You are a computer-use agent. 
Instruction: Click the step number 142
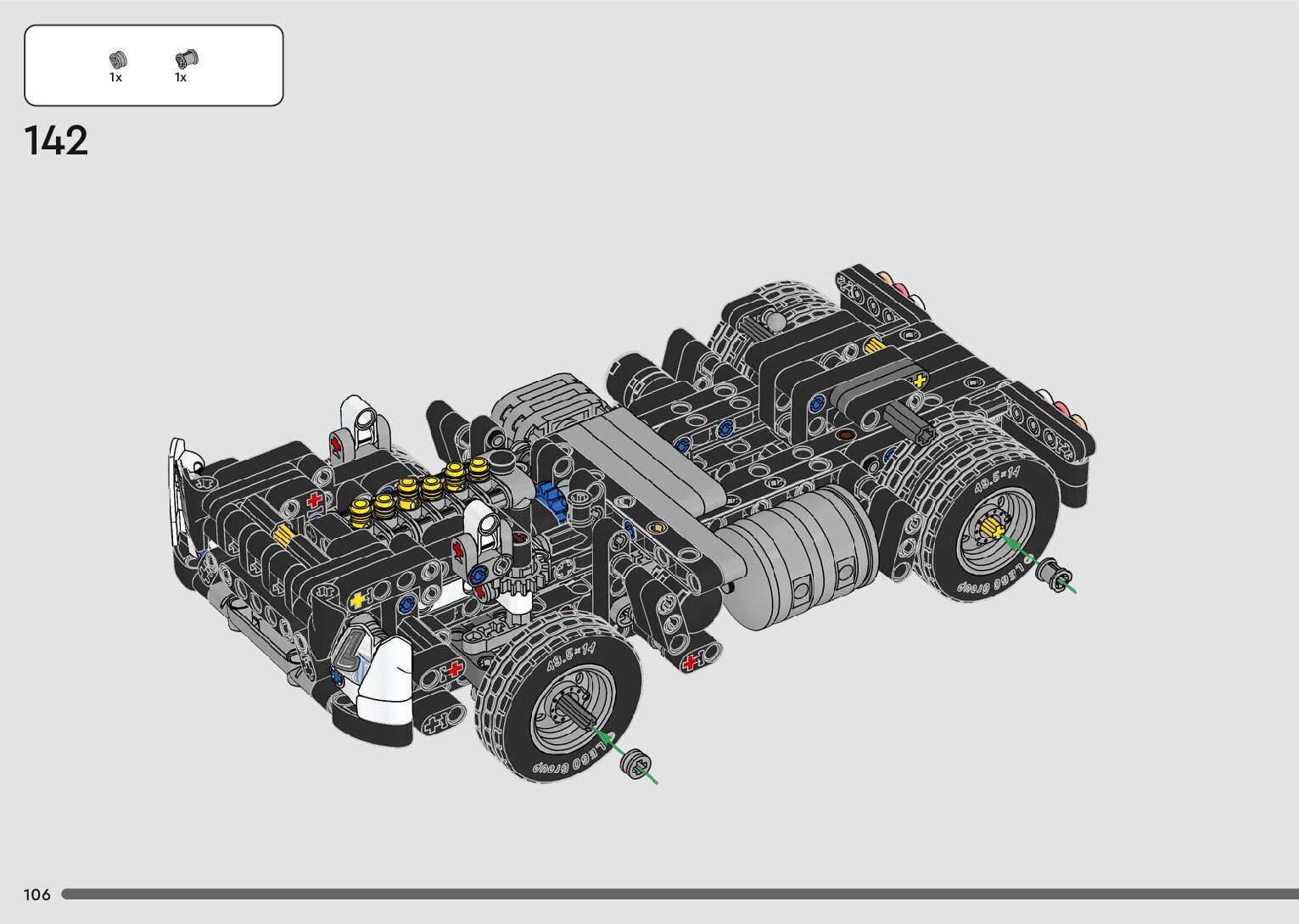(56, 141)
